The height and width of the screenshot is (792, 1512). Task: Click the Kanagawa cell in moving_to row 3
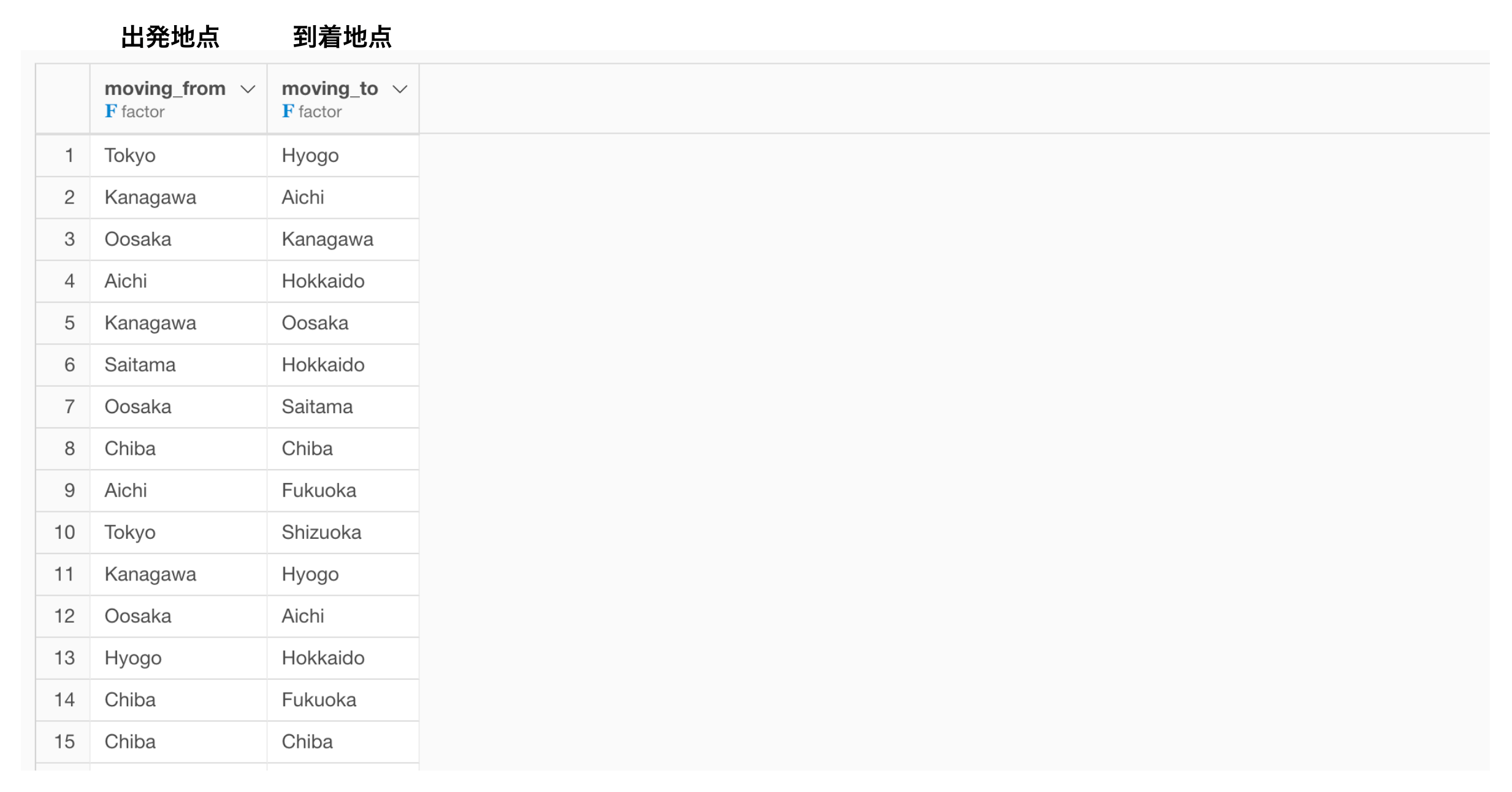click(x=343, y=240)
